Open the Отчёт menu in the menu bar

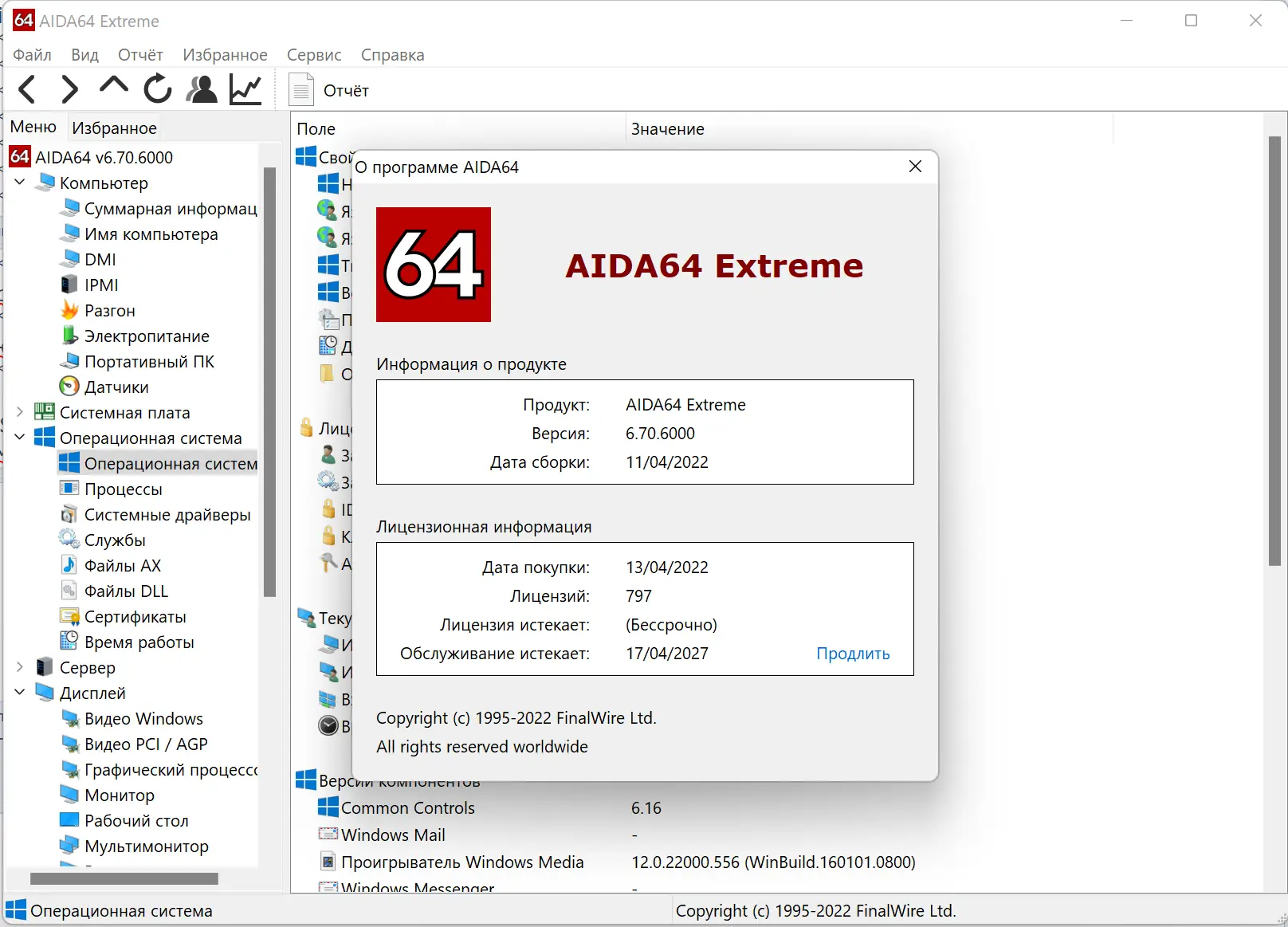(140, 55)
